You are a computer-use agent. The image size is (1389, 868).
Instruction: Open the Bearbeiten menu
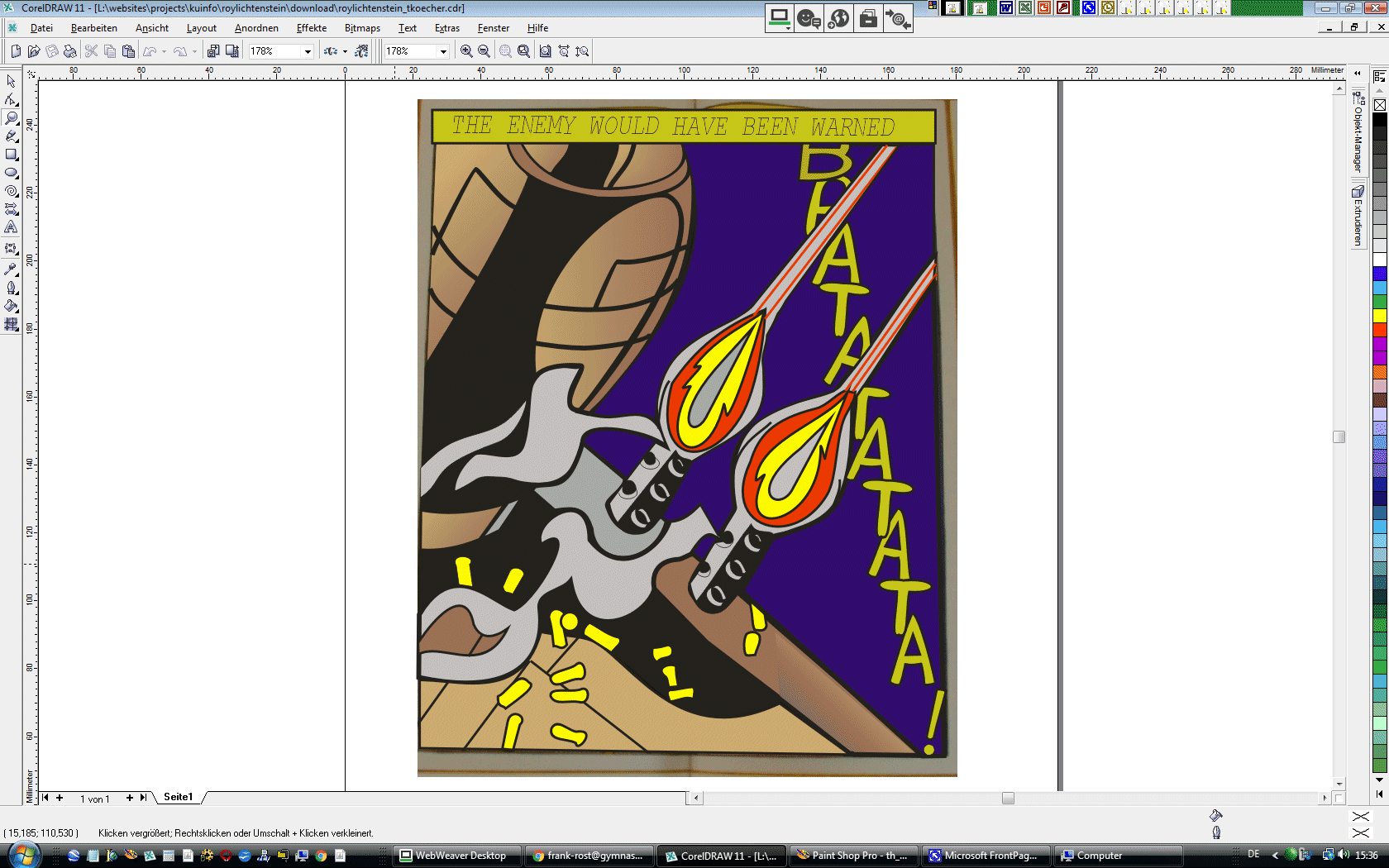(94, 28)
